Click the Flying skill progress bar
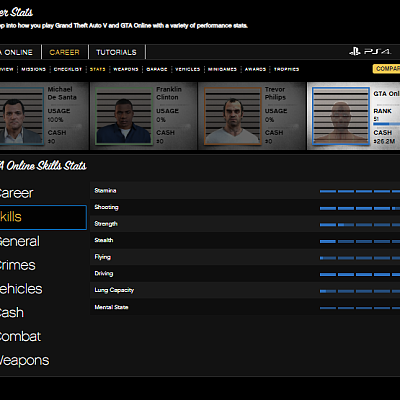 tap(360, 258)
